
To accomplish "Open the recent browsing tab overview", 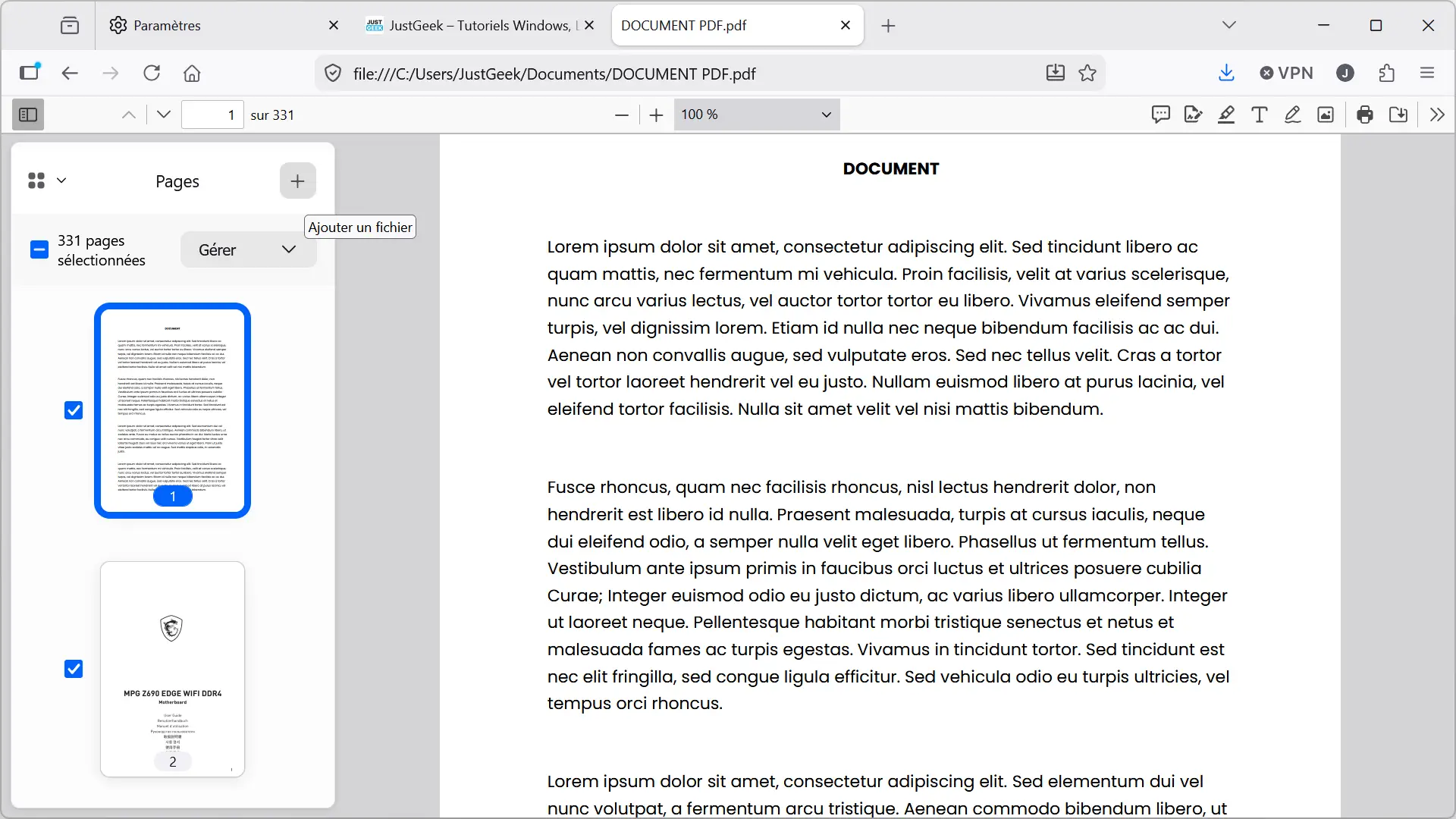I will 70,25.
